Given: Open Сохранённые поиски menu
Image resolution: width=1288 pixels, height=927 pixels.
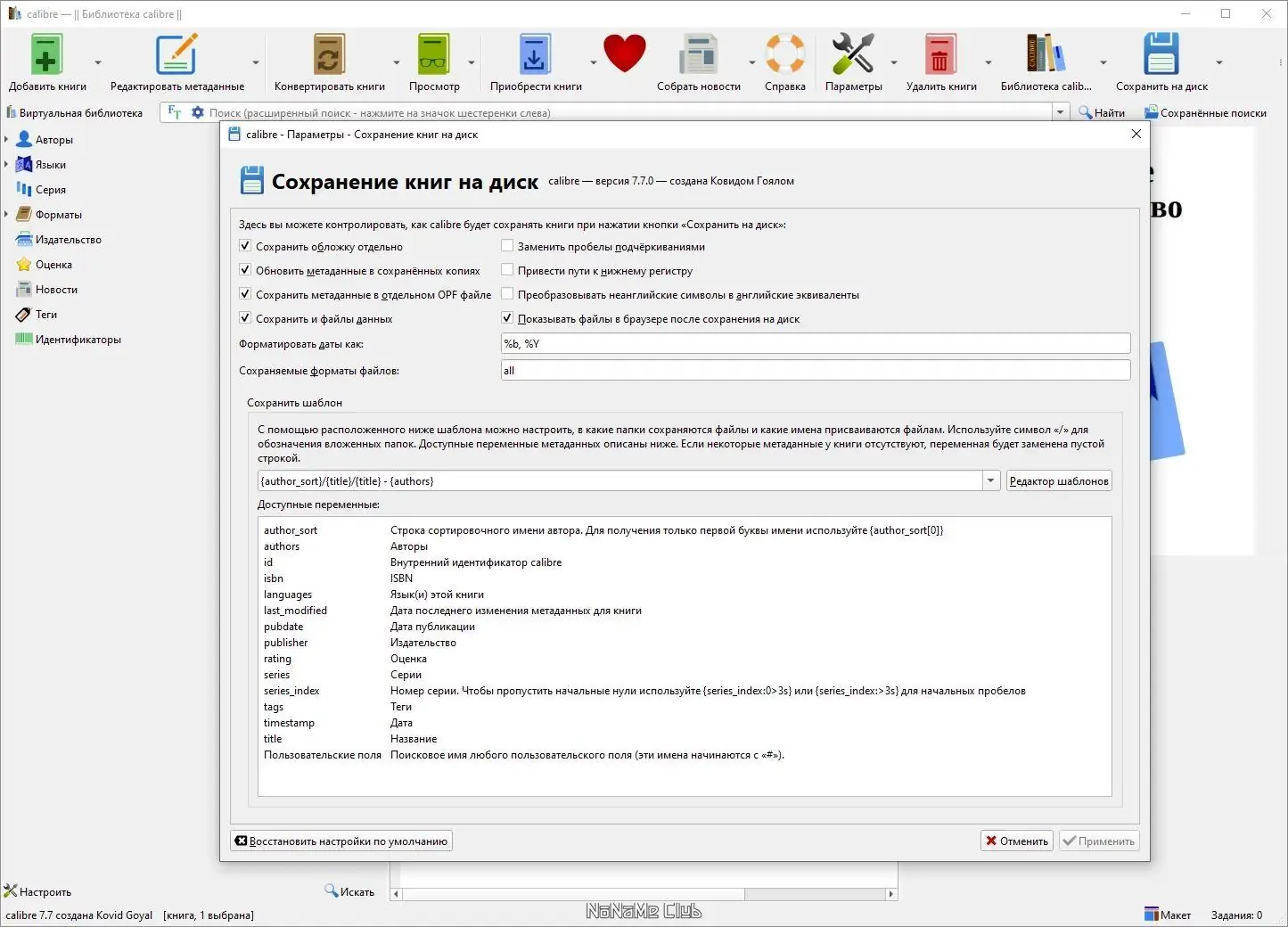Looking at the screenshot, I should click(1205, 112).
